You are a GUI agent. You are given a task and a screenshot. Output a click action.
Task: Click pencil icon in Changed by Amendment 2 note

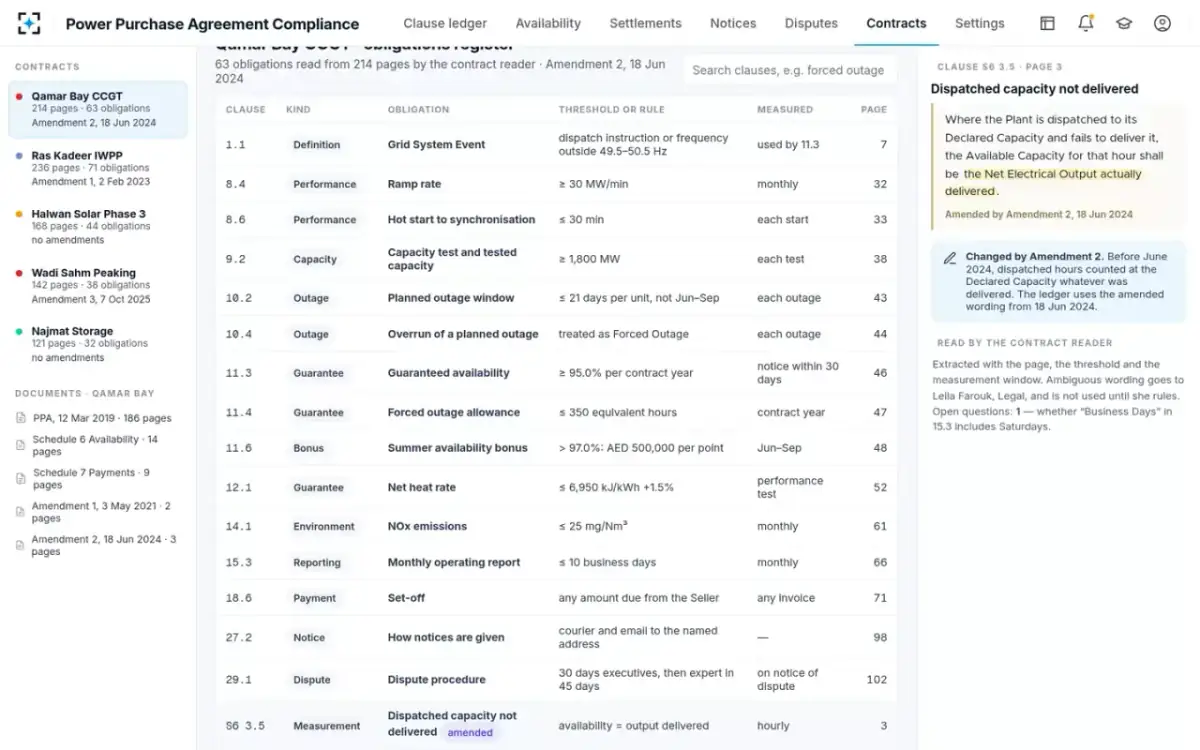pyautogui.click(x=949, y=258)
